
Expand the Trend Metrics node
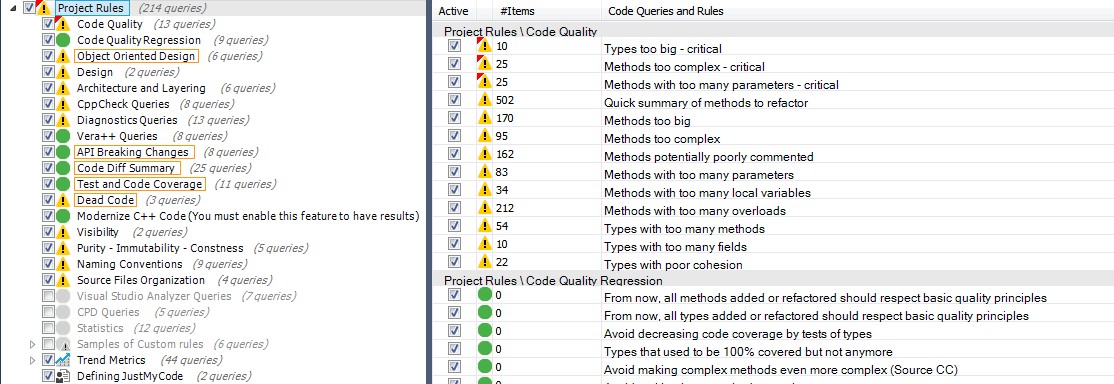coord(33,360)
